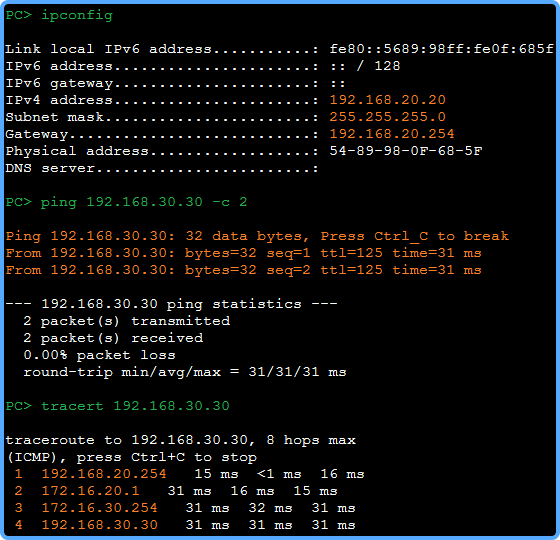560x540 pixels.
Task: Click the physical address 54-89-98-0F-68-5F
Action: tap(406, 151)
